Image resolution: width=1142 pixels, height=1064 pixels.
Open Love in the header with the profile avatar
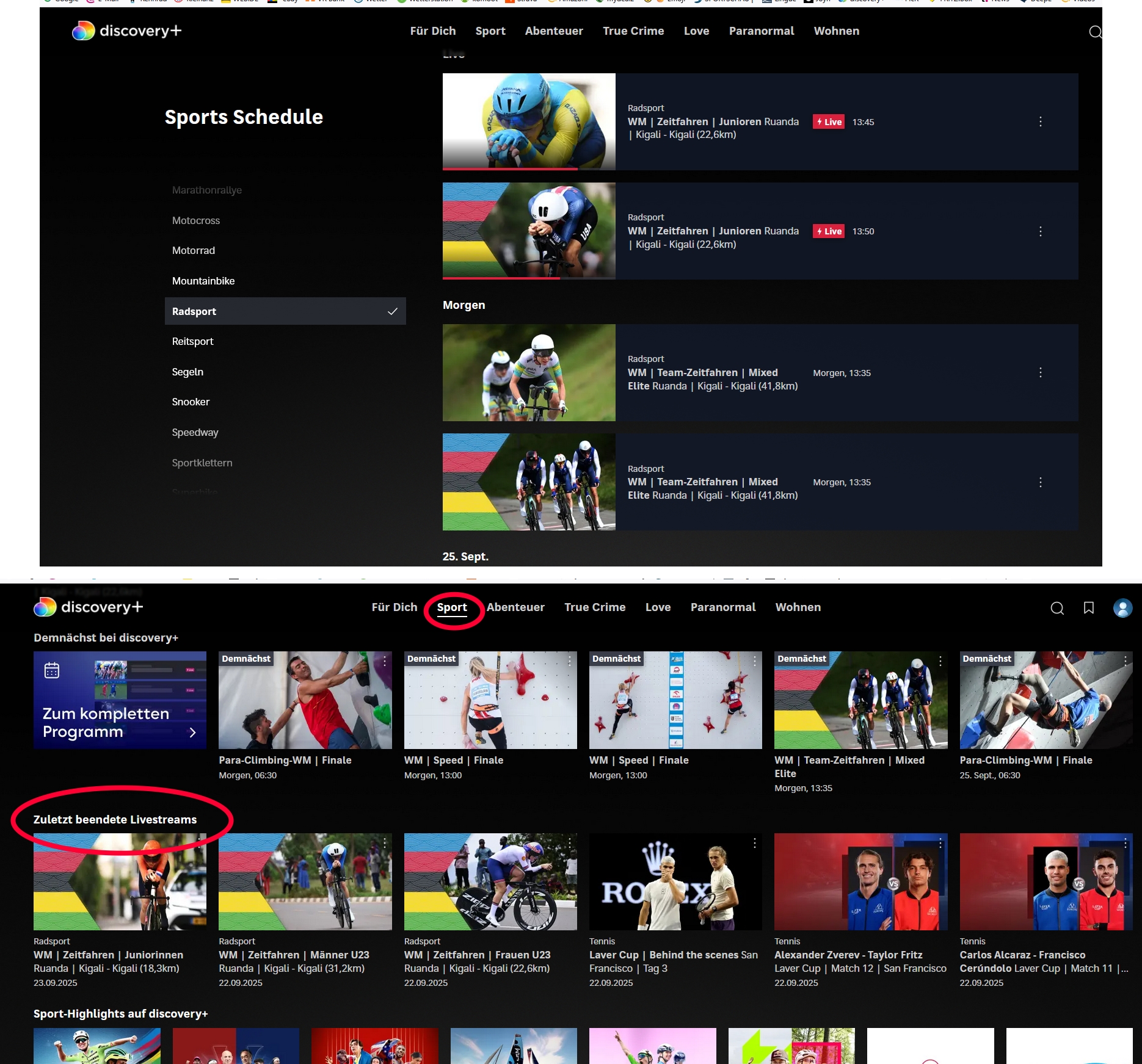tap(658, 607)
